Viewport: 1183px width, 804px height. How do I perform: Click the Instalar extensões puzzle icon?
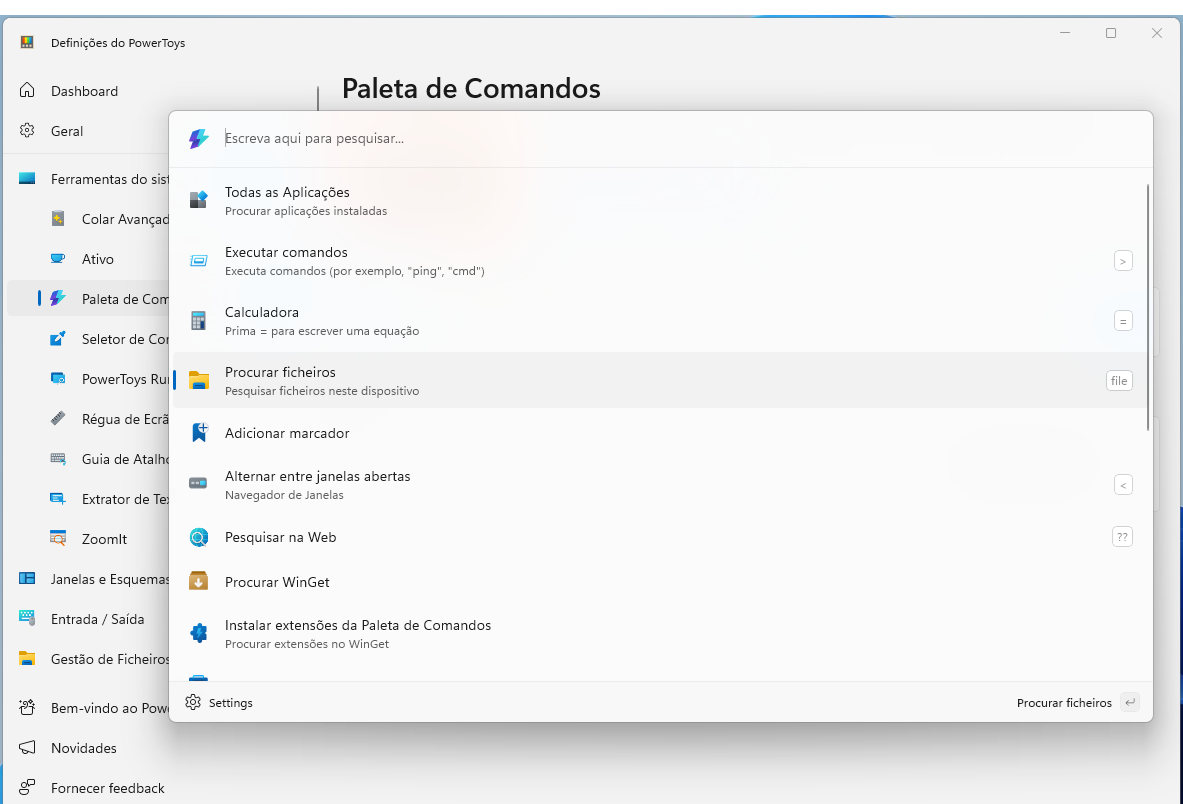(198, 633)
